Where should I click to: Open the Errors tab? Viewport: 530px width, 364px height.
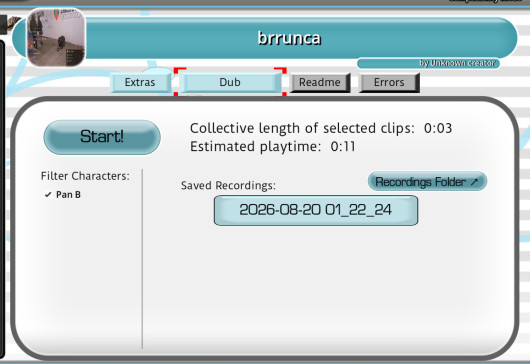click(x=389, y=82)
